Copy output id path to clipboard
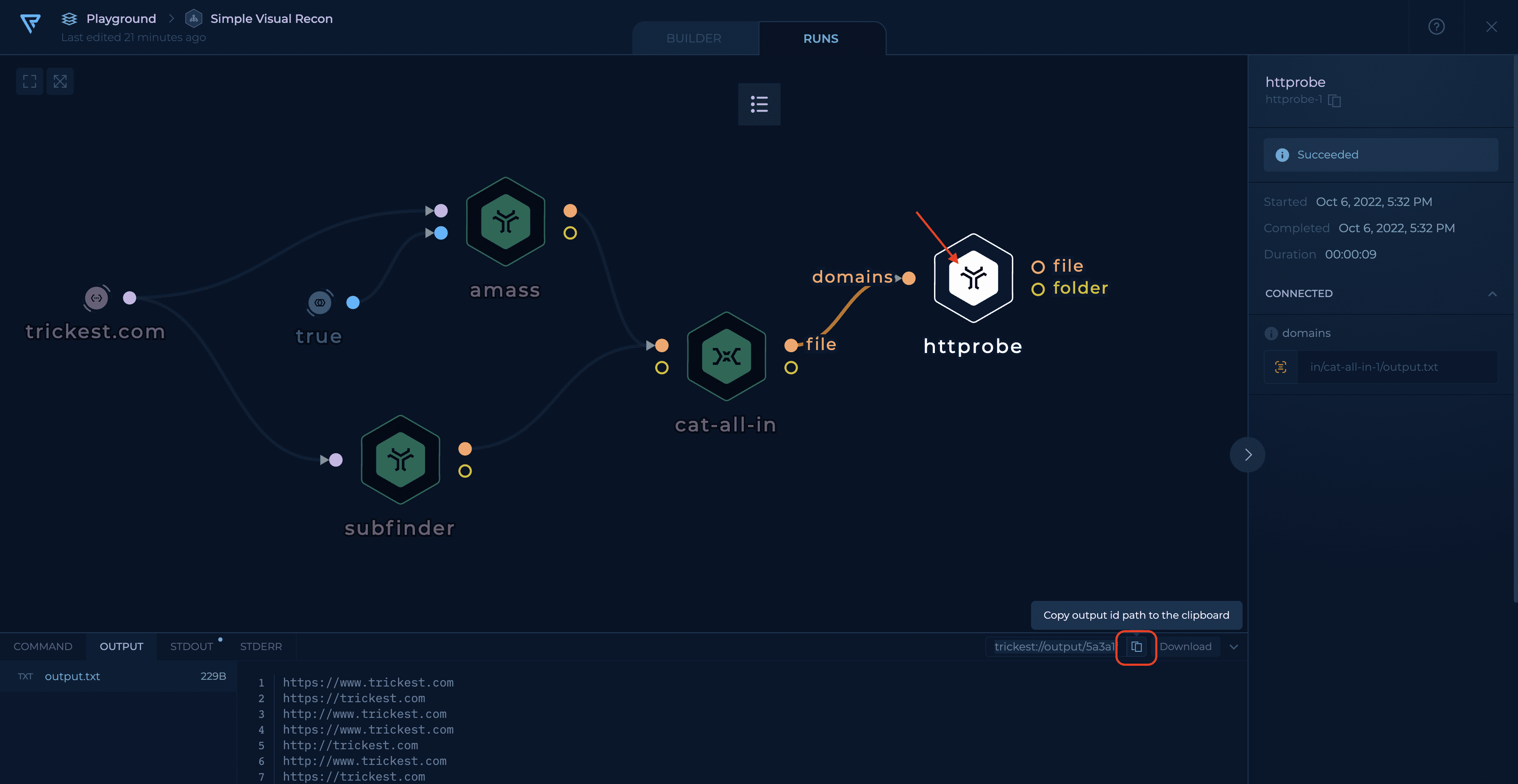The height and width of the screenshot is (784, 1518). pyautogui.click(x=1136, y=647)
